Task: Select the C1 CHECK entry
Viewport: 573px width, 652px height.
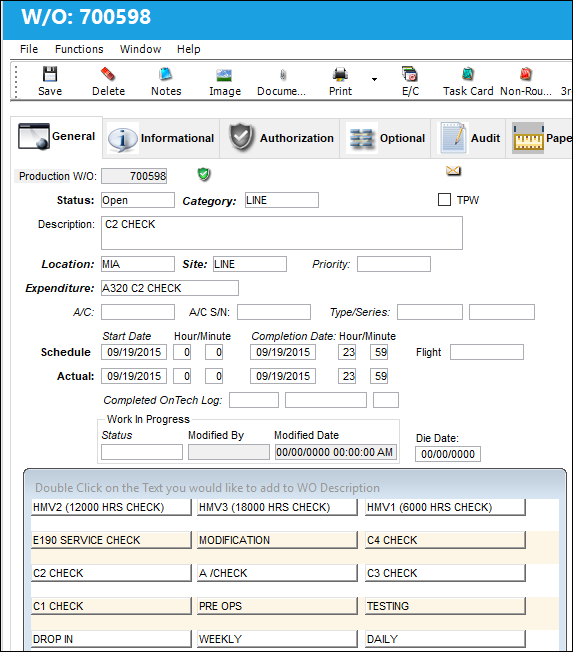Action: (111, 606)
